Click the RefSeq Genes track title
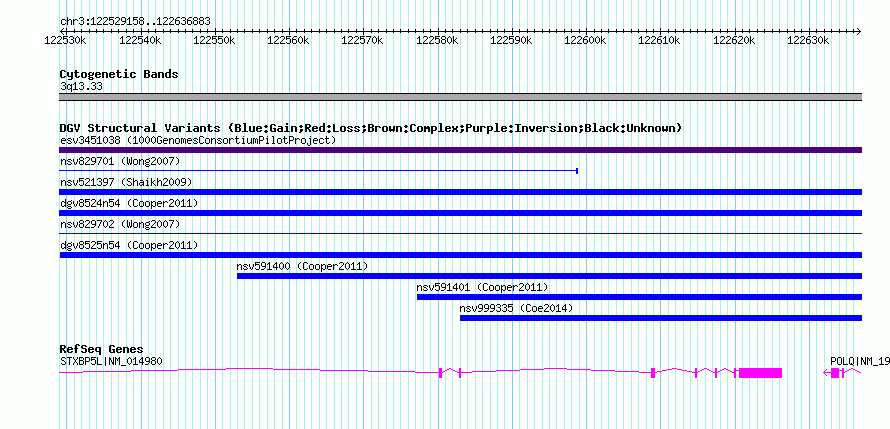Image resolution: width=890 pixels, height=429 pixels. (101, 349)
